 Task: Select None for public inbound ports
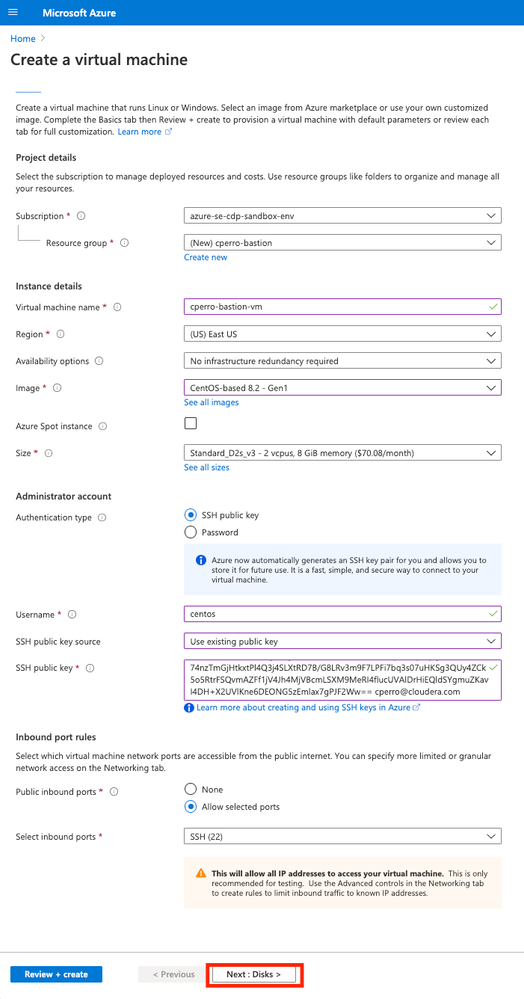click(190, 789)
